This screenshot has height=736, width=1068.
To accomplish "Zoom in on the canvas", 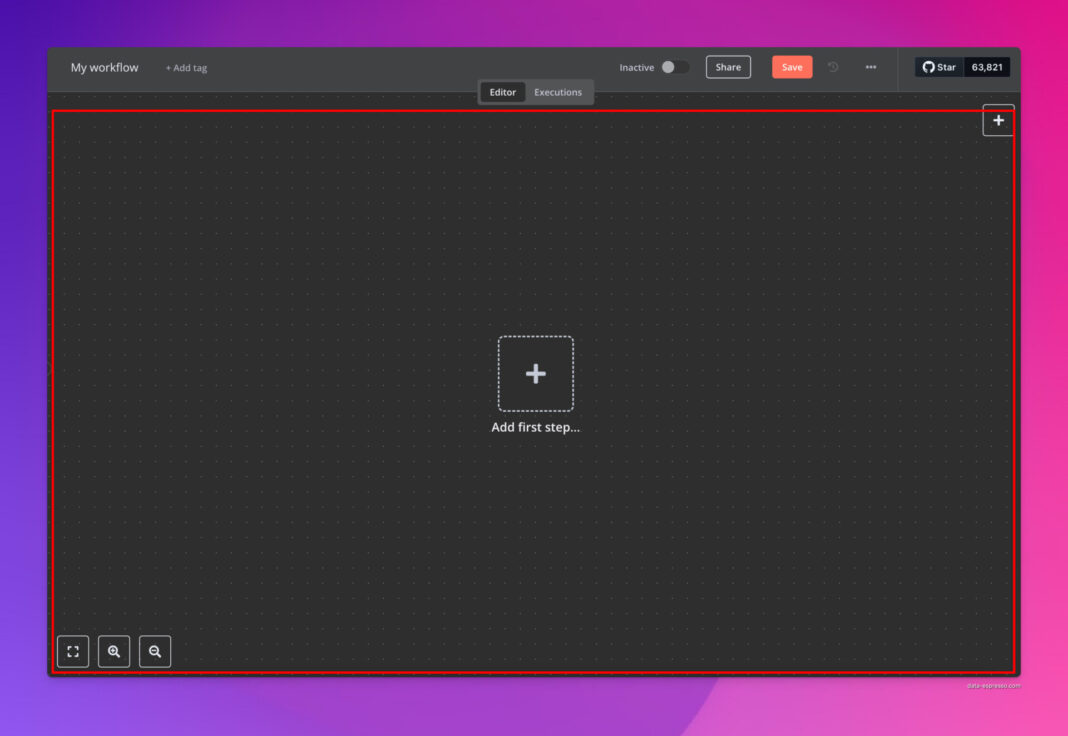I will click(114, 651).
